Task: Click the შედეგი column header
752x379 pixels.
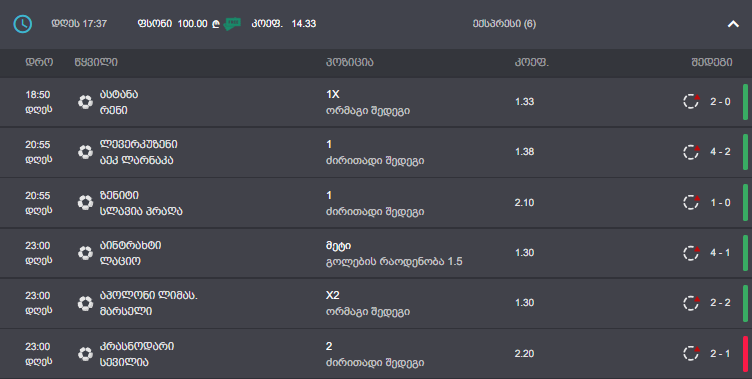Action: point(712,62)
